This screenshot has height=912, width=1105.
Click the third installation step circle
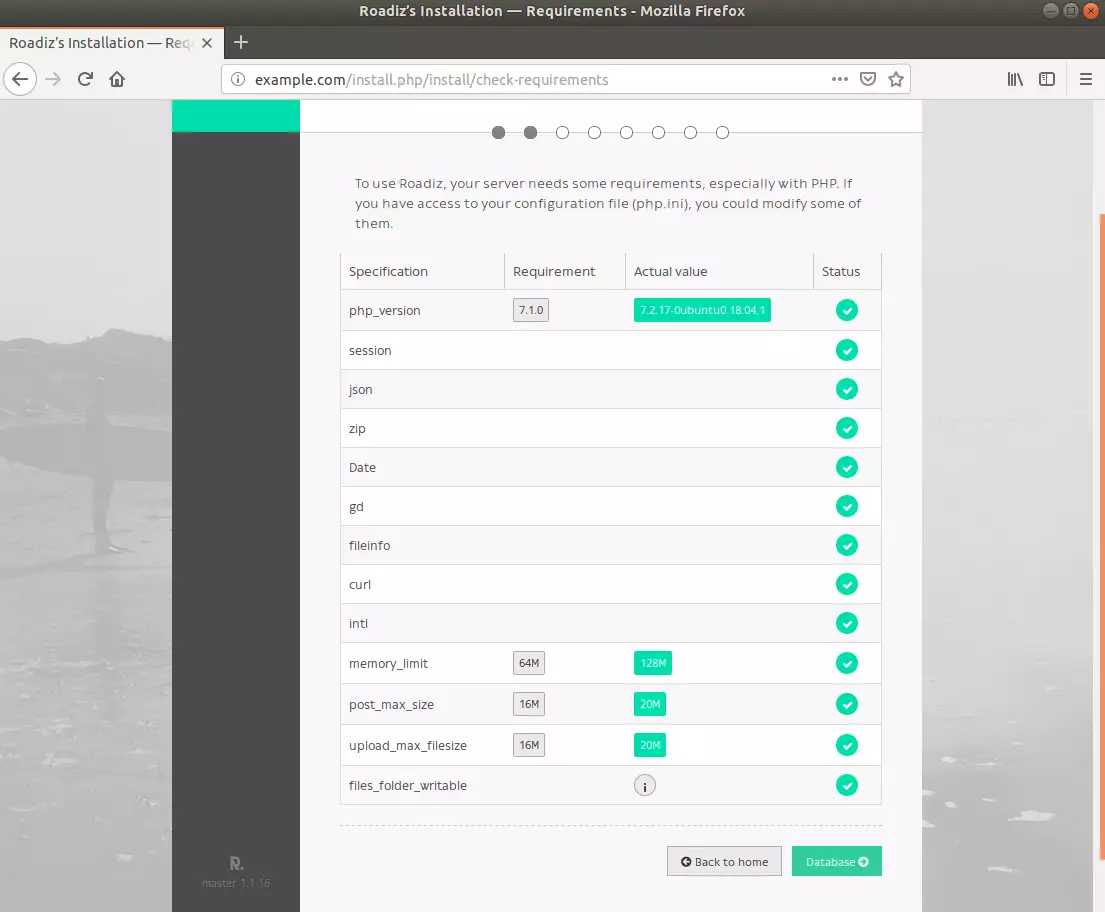(x=562, y=133)
